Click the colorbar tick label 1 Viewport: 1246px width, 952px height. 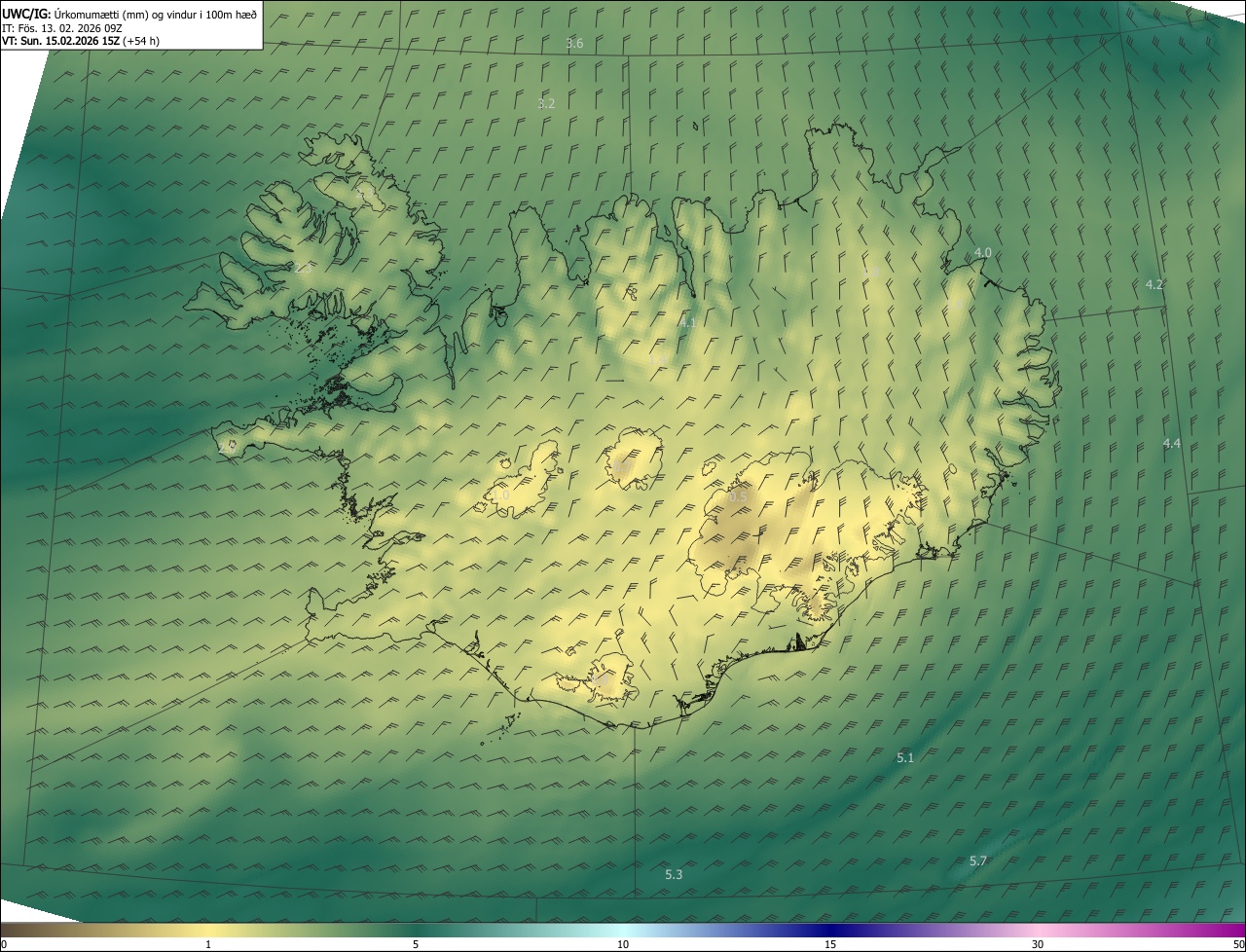pos(208,945)
